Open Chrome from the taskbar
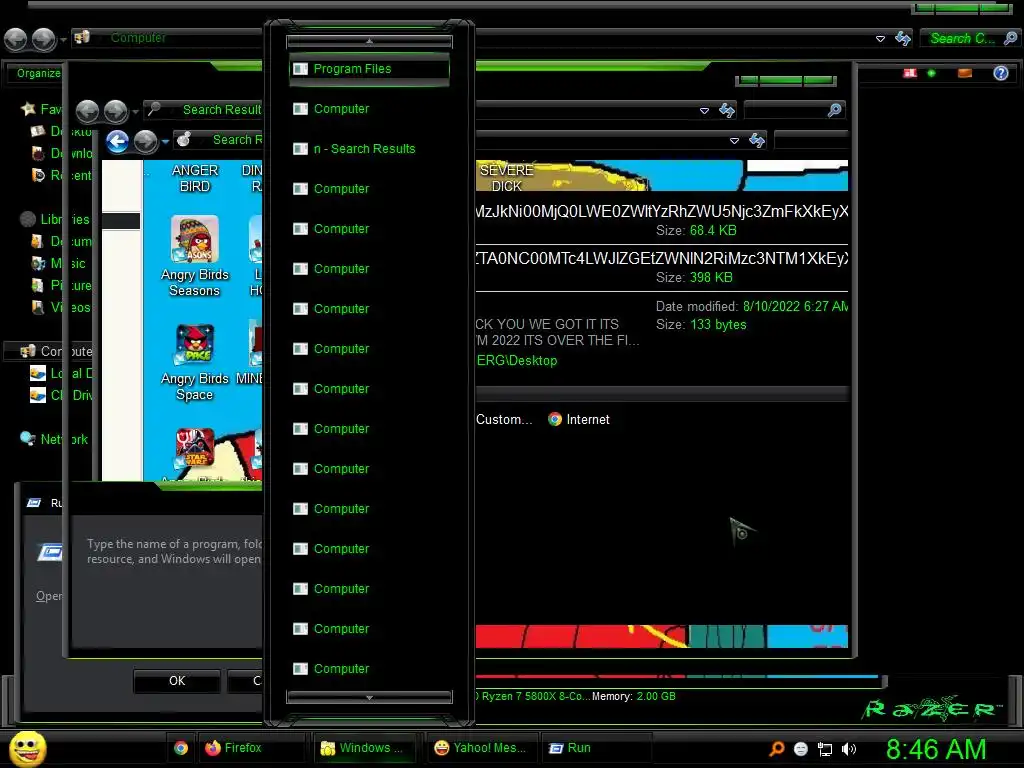Image resolution: width=1024 pixels, height=768 pixels. (x=181, y=748)
